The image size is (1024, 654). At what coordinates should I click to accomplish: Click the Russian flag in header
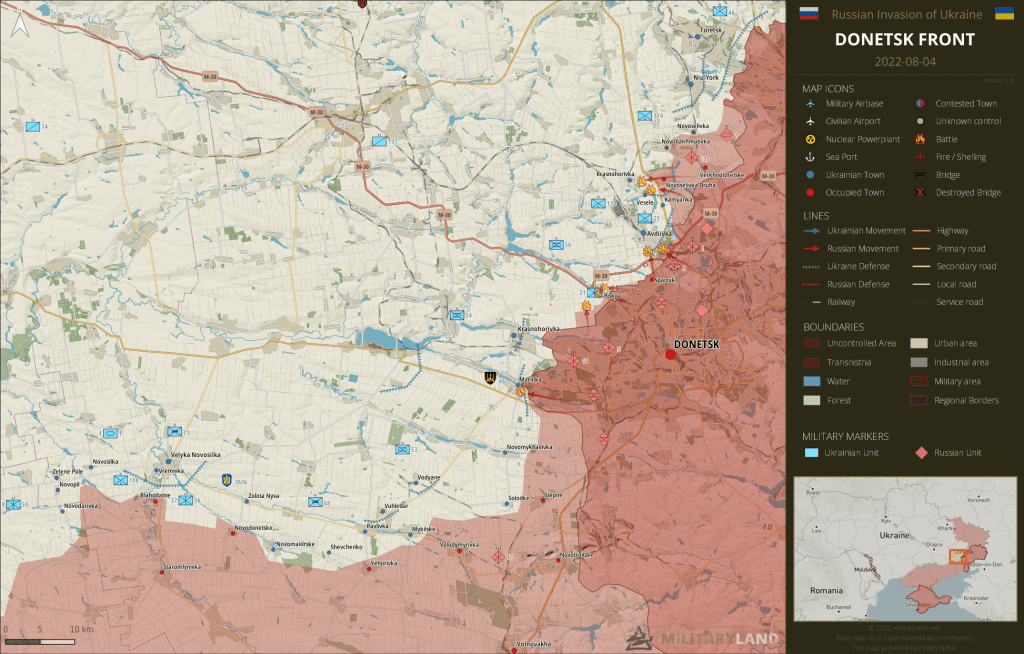808,14
